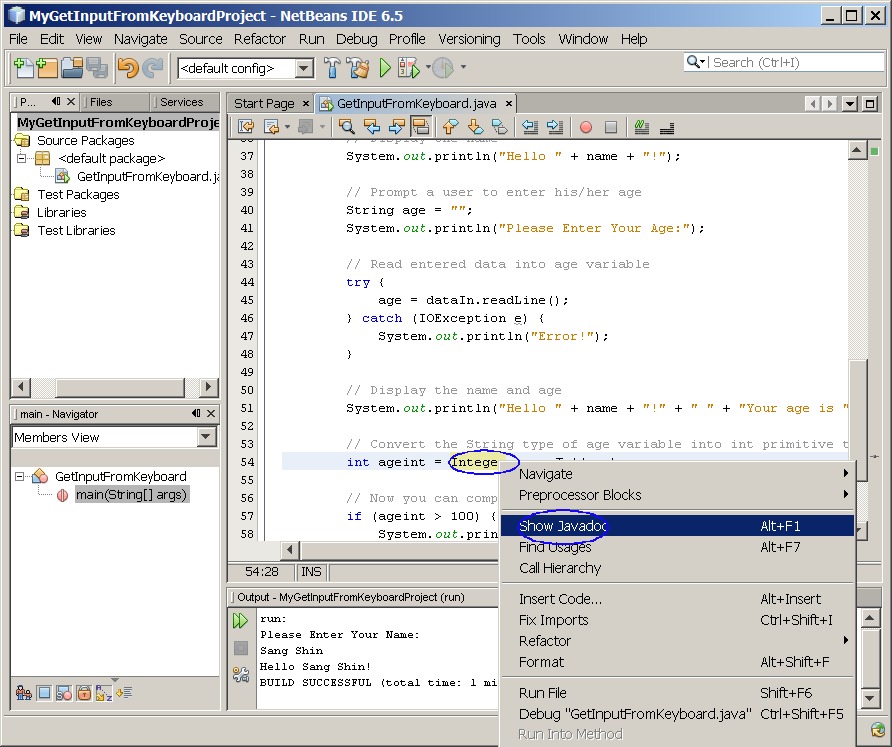The height and width of the screenshot is (747, 892).
Task: Select GetInputFromKeyboard.java in Projects tree
Action: [147, 176]
